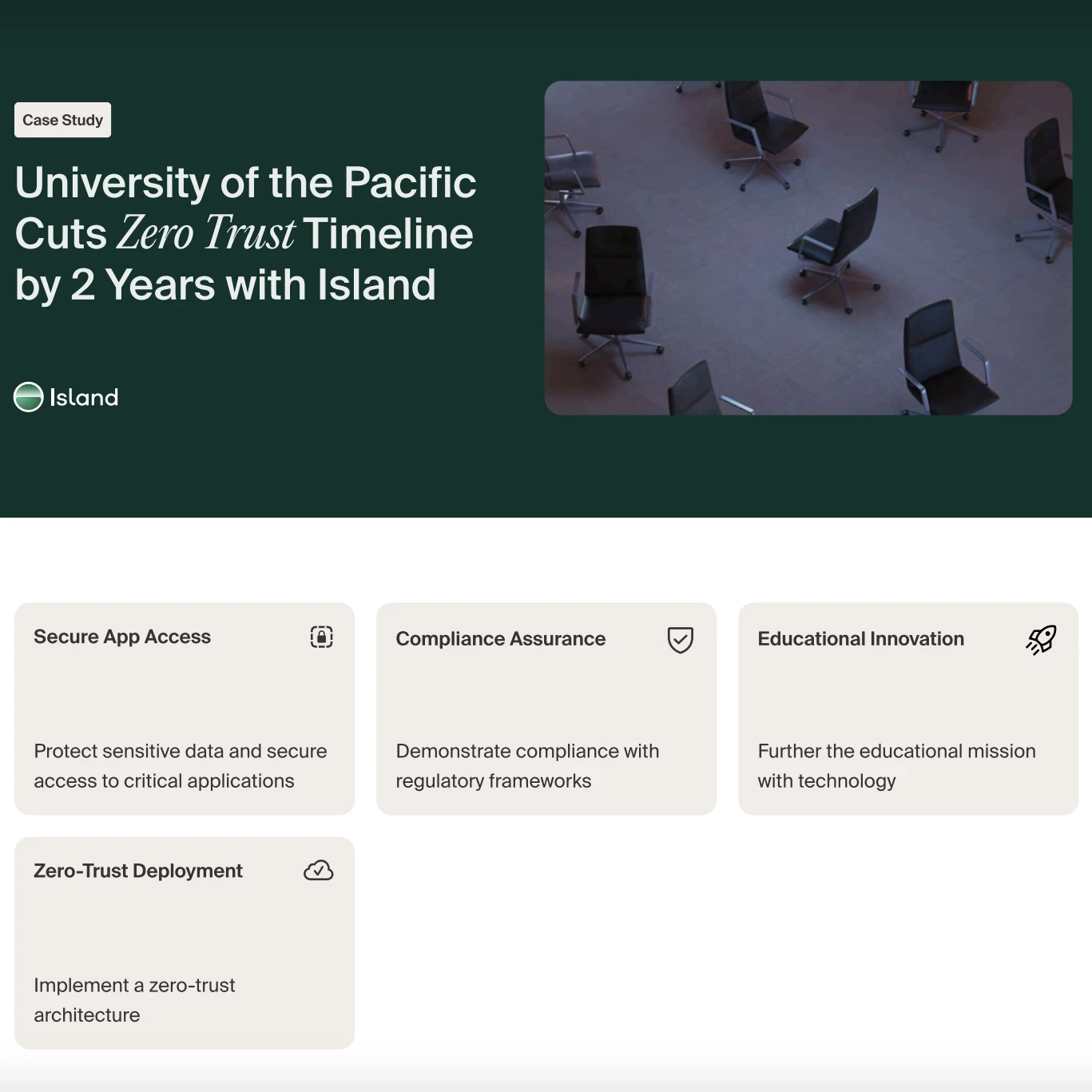Viewport: 1092px width, 1092px height.
Task: Click "by 2 Years with Island" headline line
Action: (225, 285)
